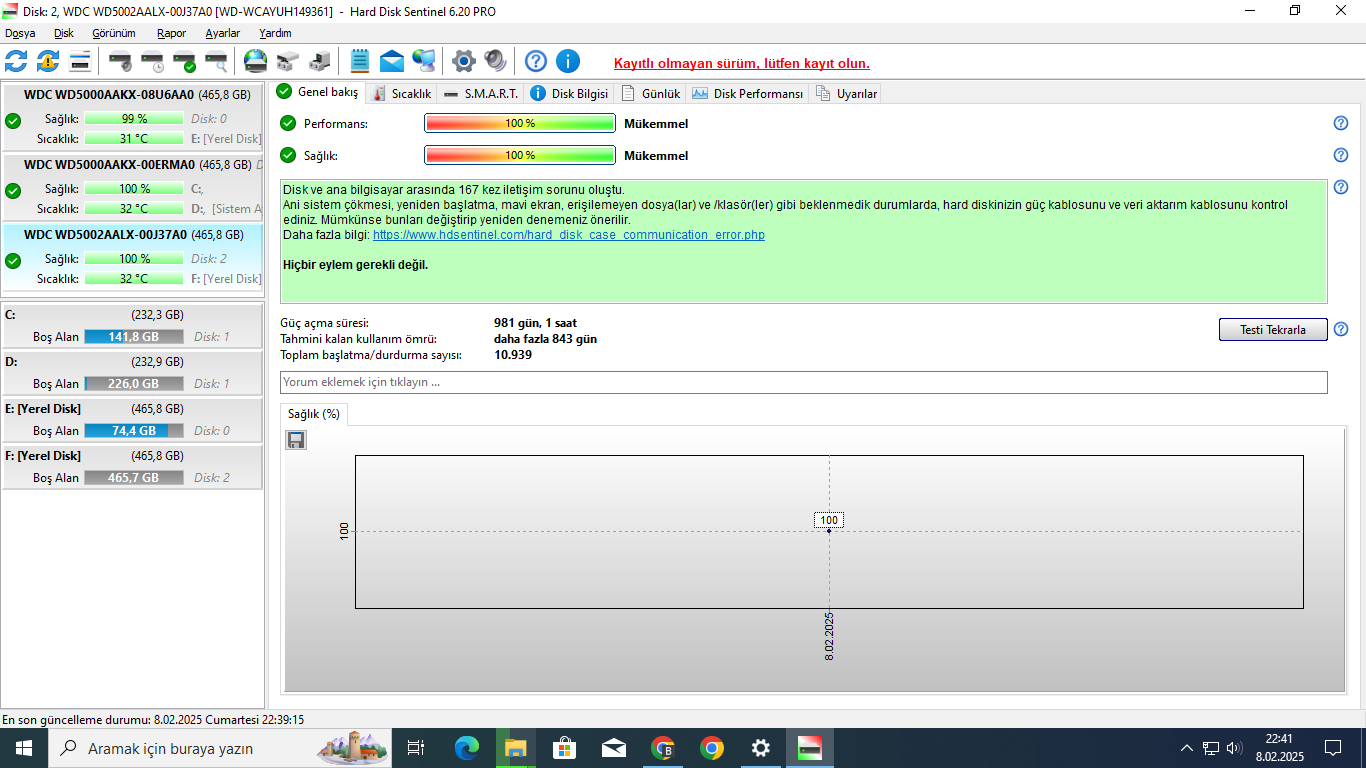Select disk WDC WD5000AAKX-08U6AA0
Image resolution: width=1366 pixels, height=768 pixels.
tap(133, 117)
